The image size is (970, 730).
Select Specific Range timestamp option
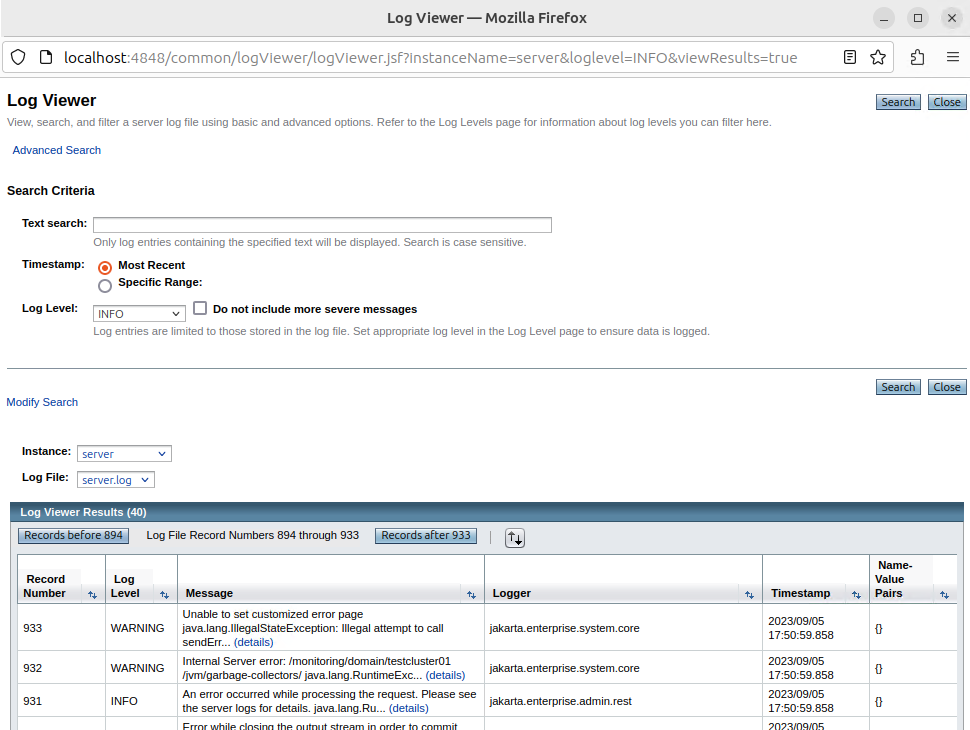[105, 285]
